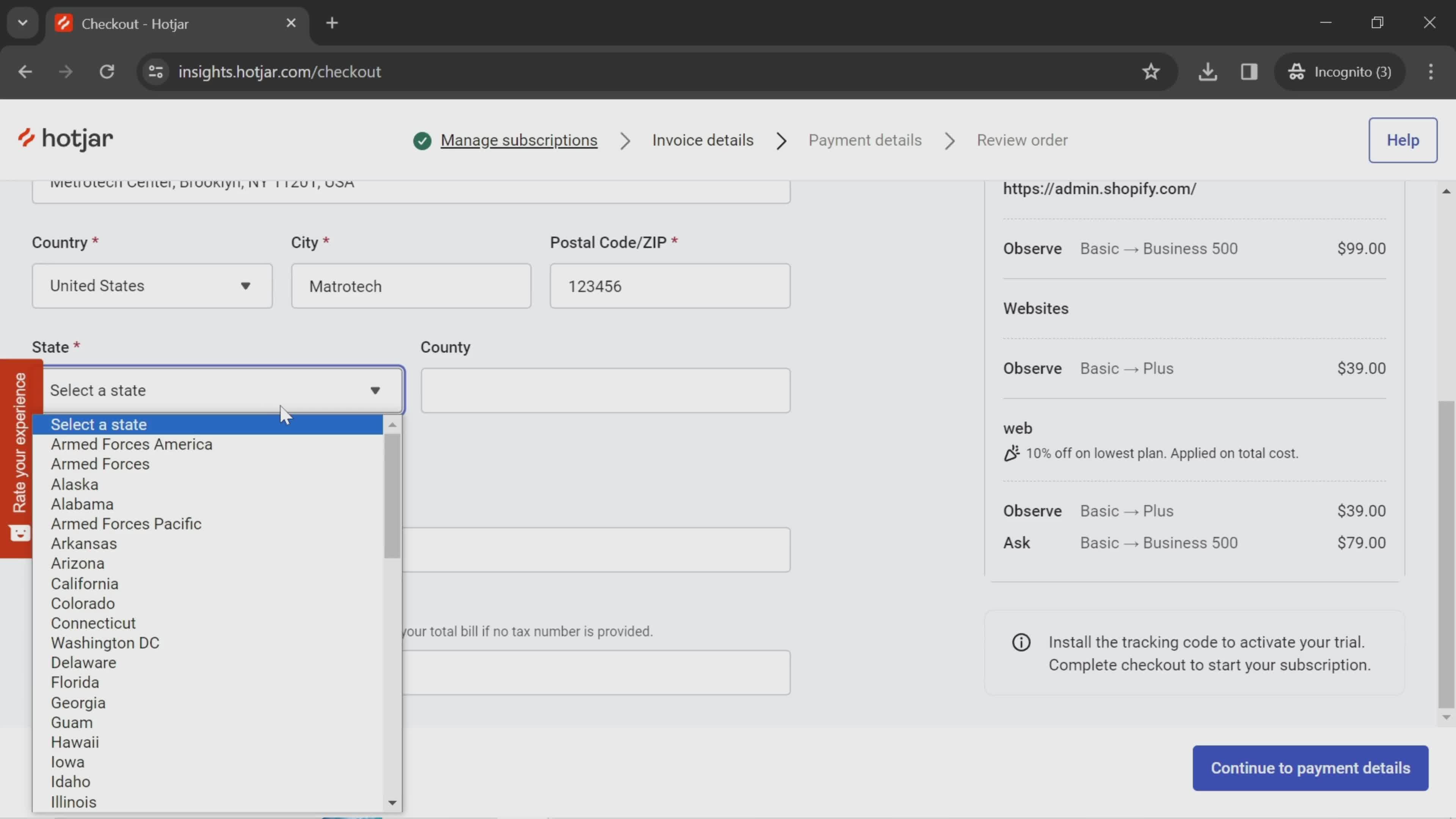Toggle the browser side panel
The width and height of the screenshot is (1456, 819).
1249,72
